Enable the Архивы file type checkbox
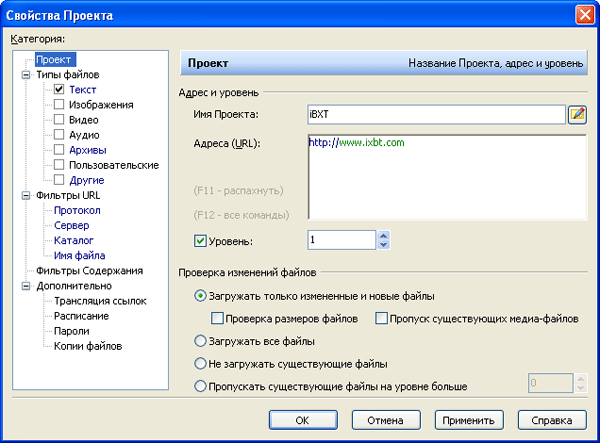600x443 pixels. pos(59,149)
